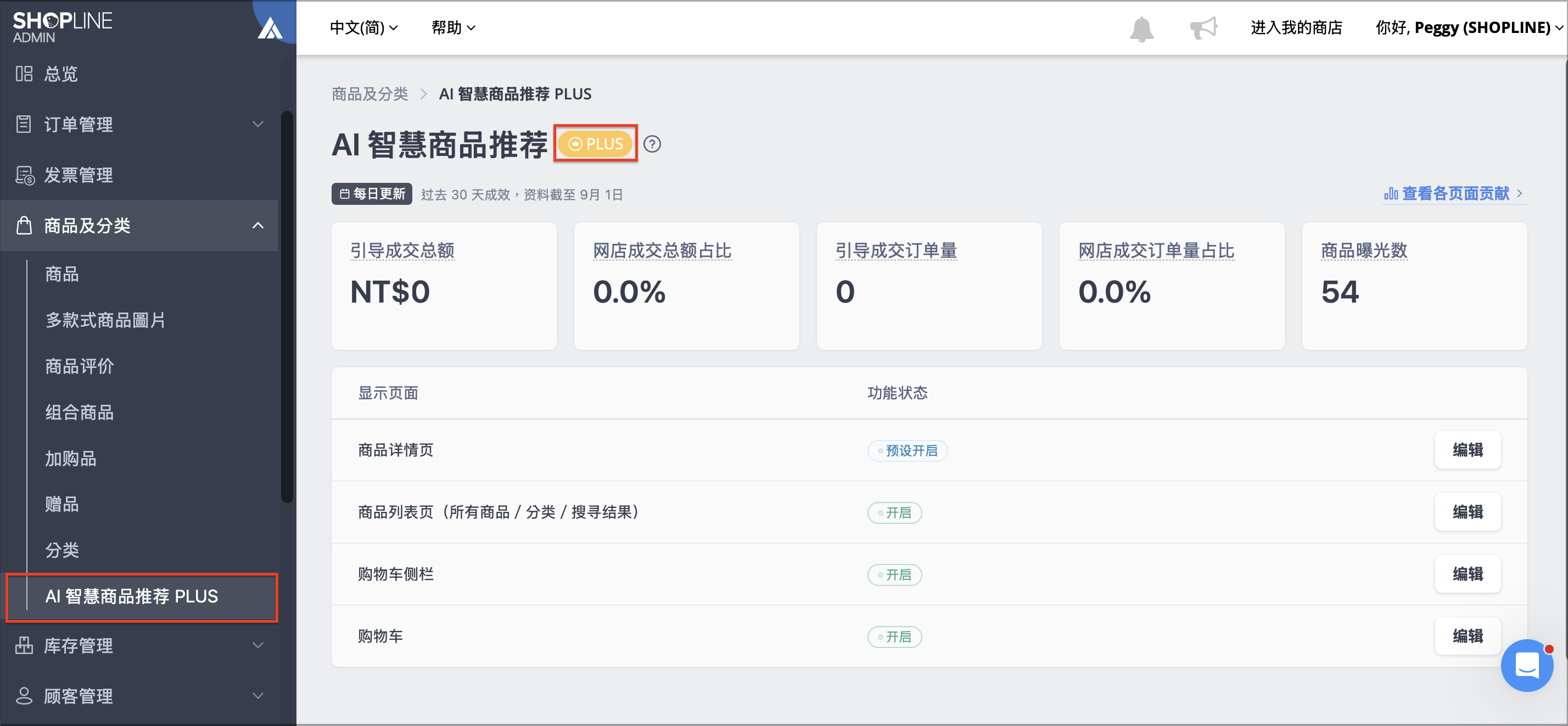Viewport: 1568px width, 726px height.
Task: Click the 预设开启 status tag
Action: pyautogui.click(x=907, y=451)
